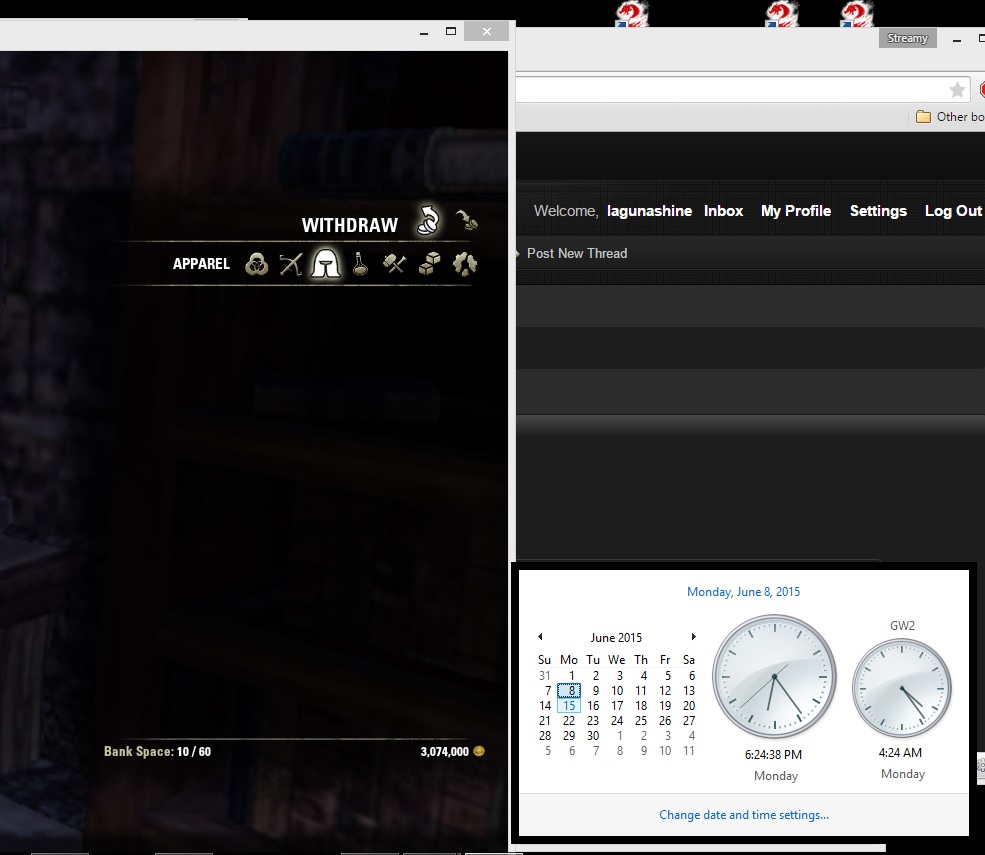Select June 15 in the calendar
The width and height of the screenshot is (985, 855).
569,705
